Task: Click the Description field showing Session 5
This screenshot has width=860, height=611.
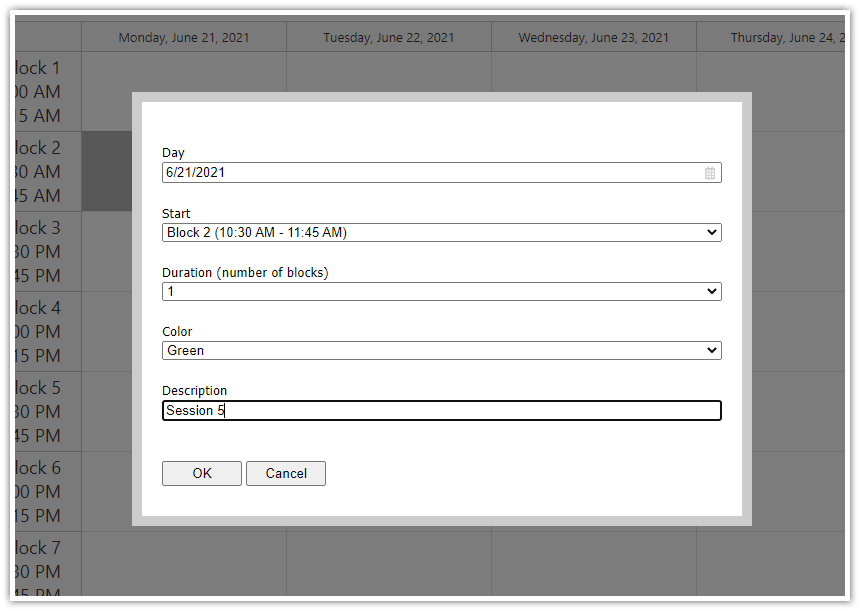Action: [442, 410]
